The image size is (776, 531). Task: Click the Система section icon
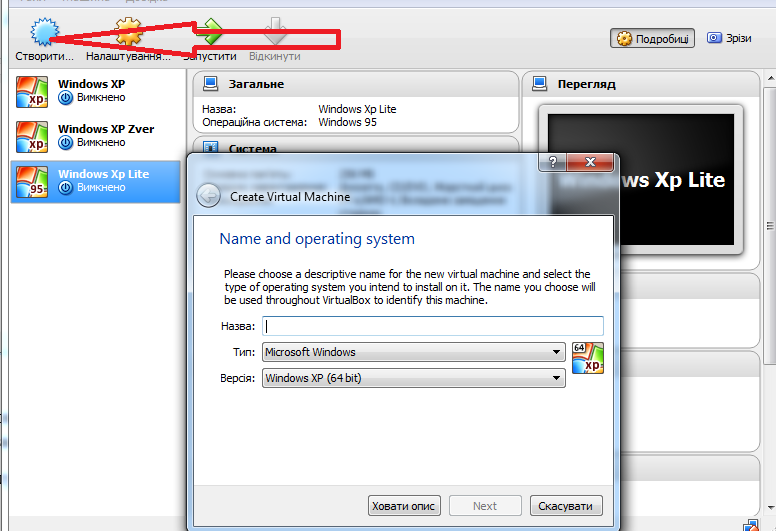(211, 147)
